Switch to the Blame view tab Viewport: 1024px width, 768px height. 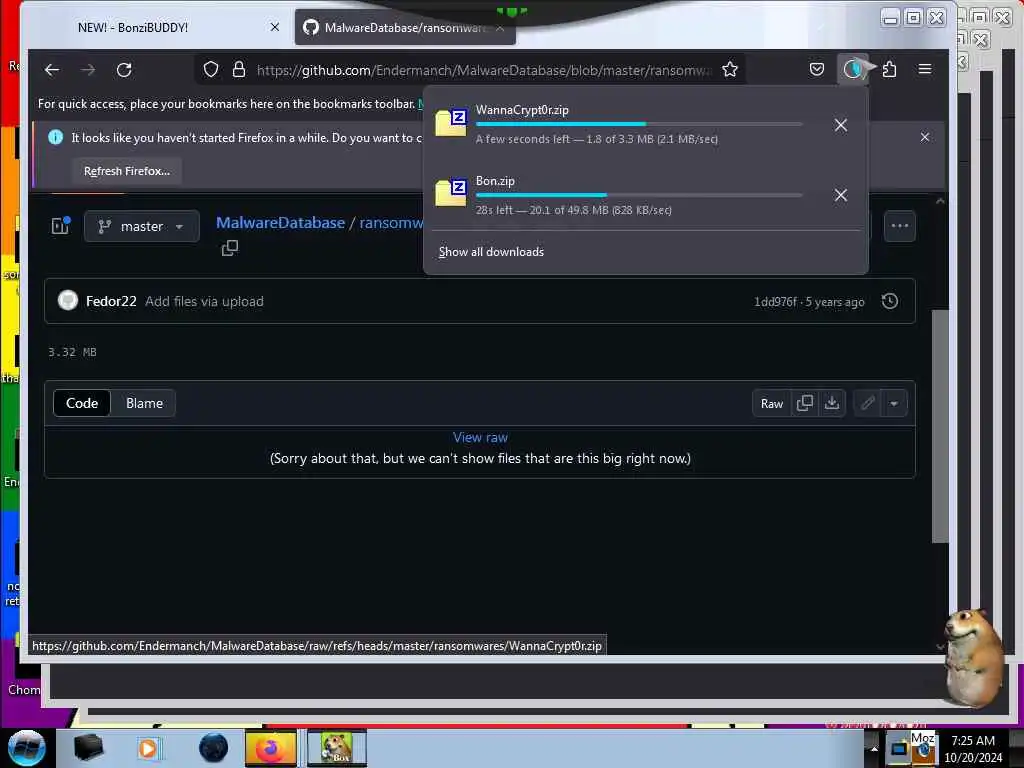(x=144, y=404)
